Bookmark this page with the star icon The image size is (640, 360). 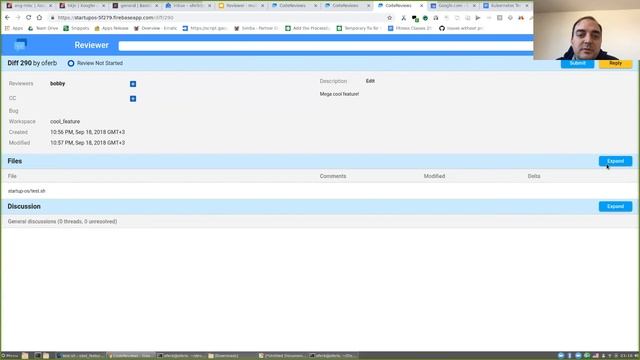pyautogui.click(x=389, y=18)
